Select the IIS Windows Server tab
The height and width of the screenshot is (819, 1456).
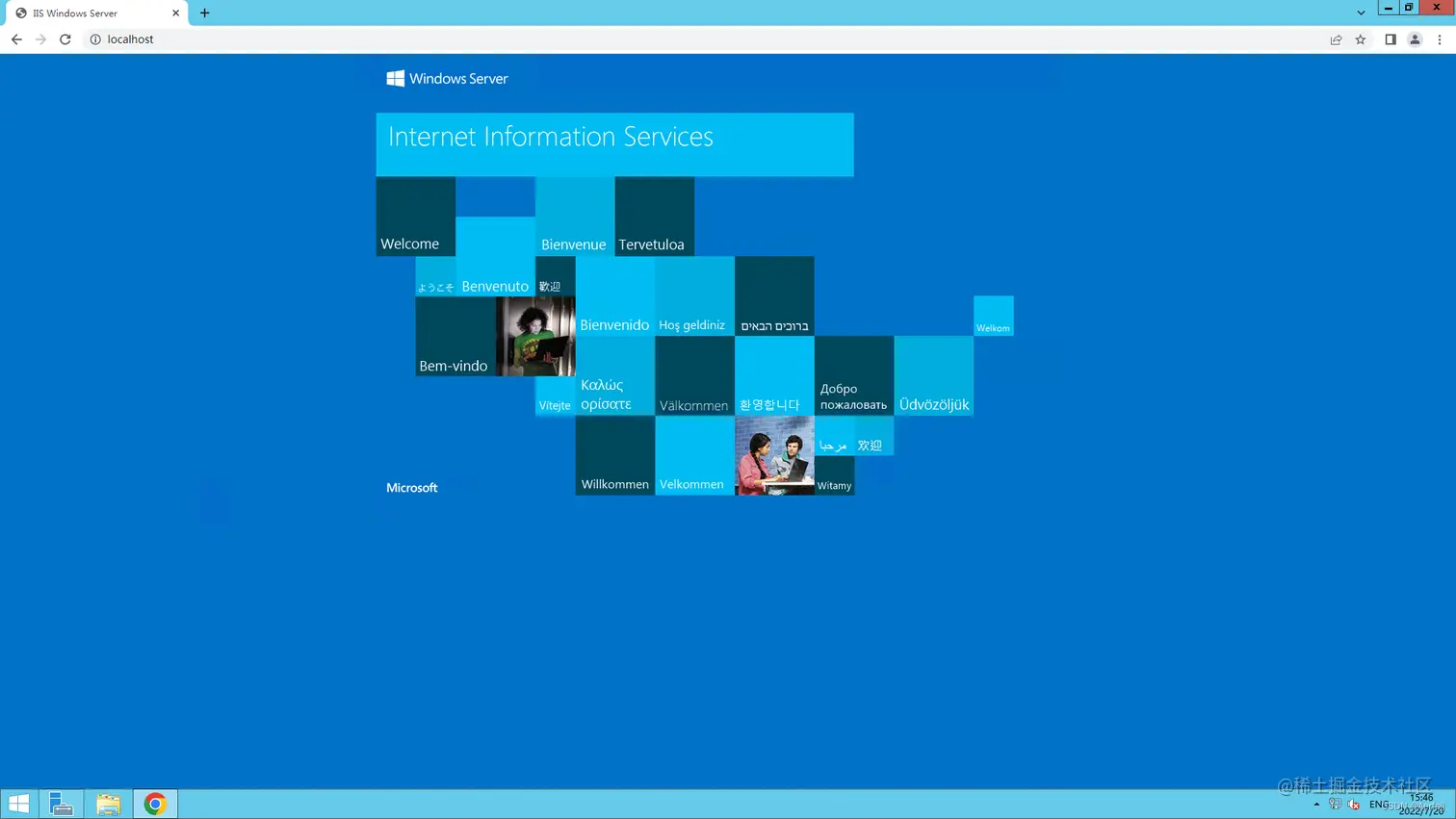[96, 13]
